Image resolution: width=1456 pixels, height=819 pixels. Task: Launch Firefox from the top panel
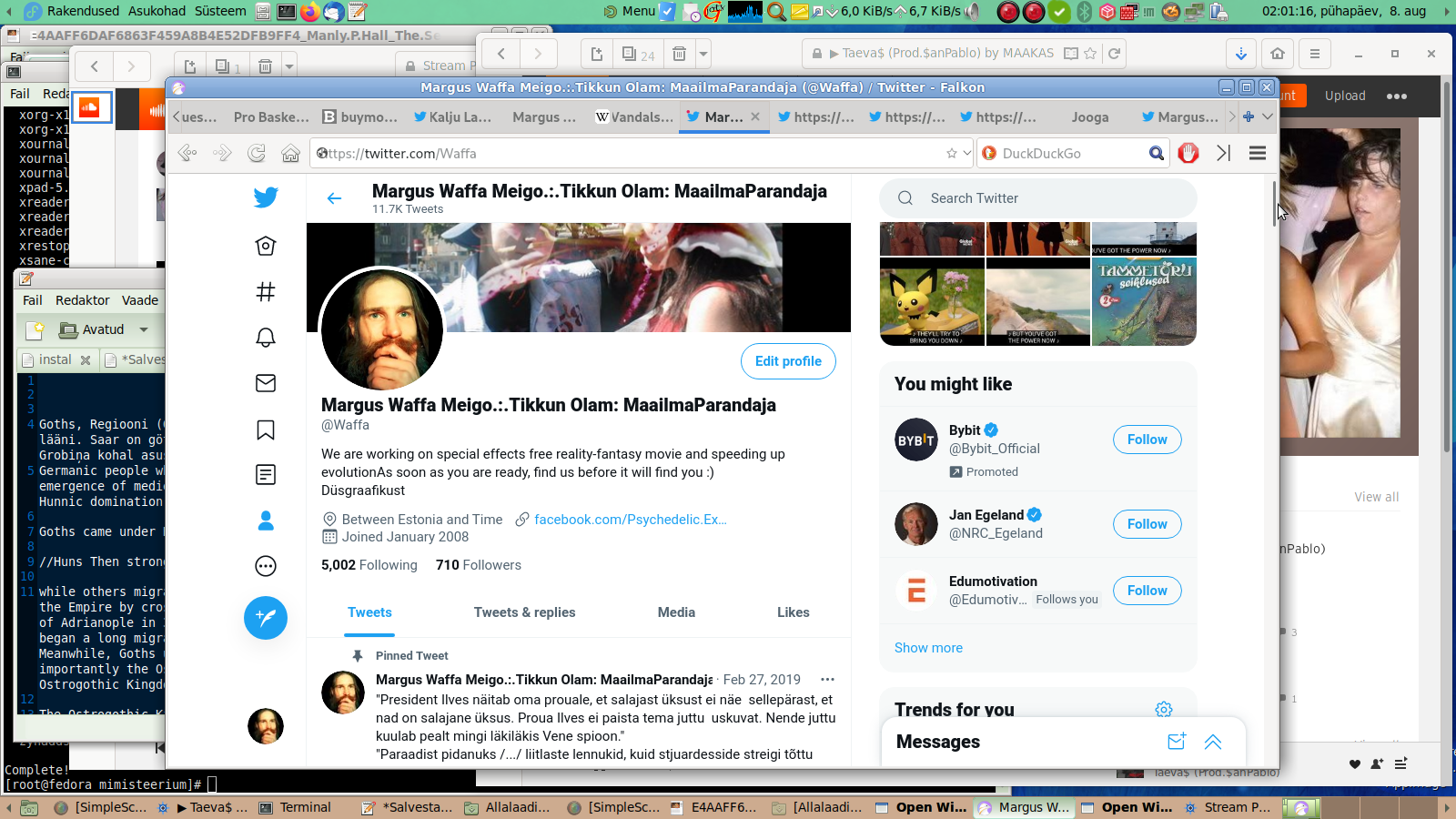tap(309, 11)
